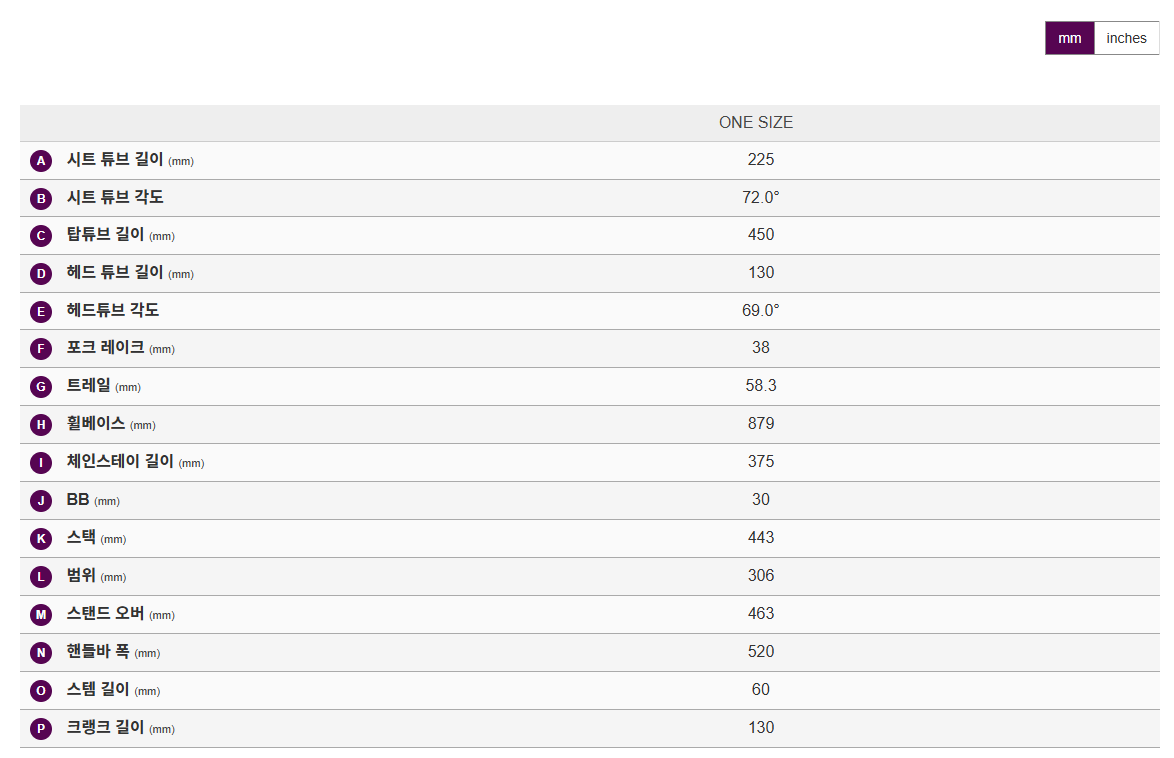Click the G marker for trail
The width and height of the screenshot is (1174, 758).
41,387
